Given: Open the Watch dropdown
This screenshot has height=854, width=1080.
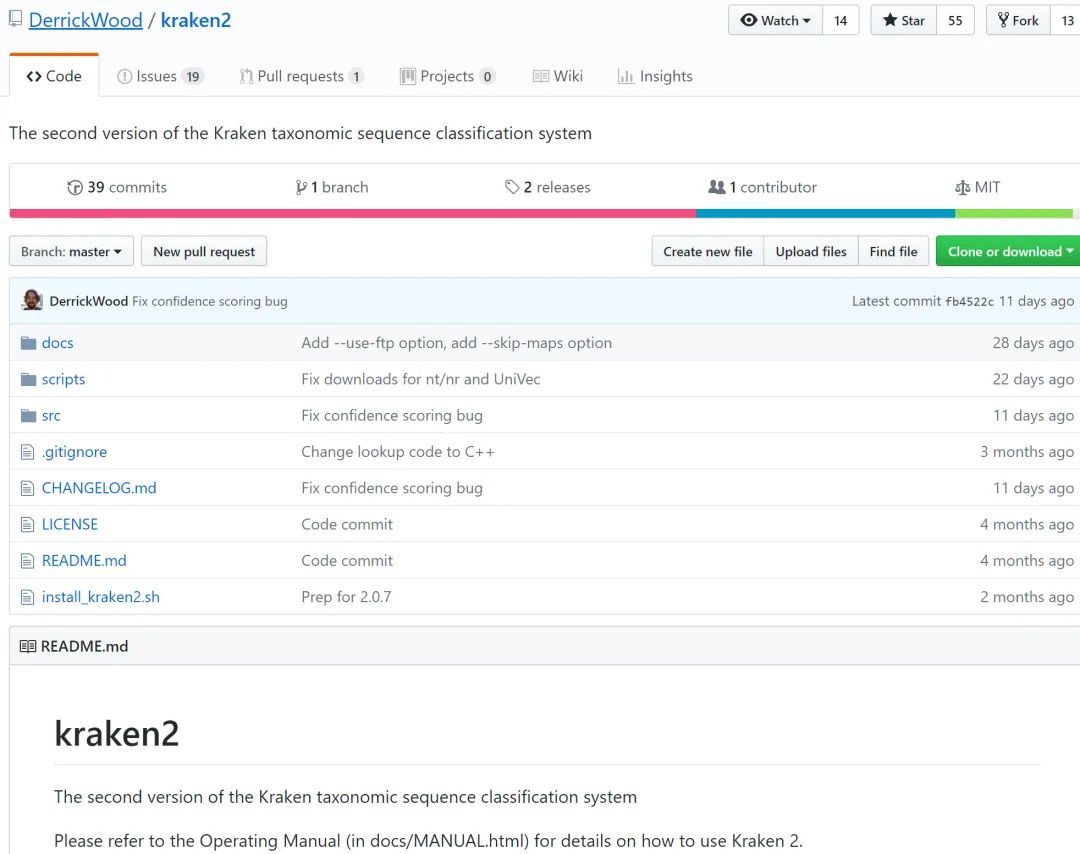Looking at the screenshot, I should point(776,20).
